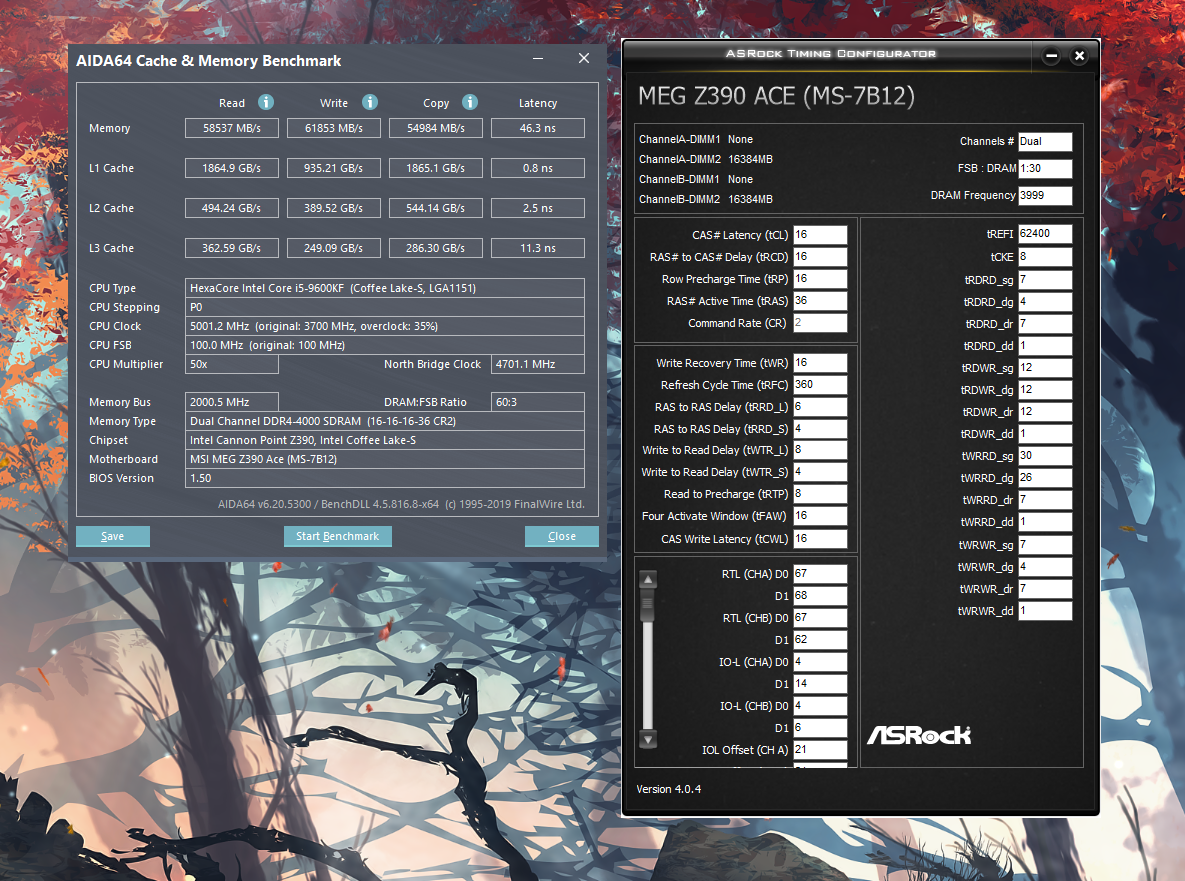Click the Command Rate (CR) field

tap(820, 323)
